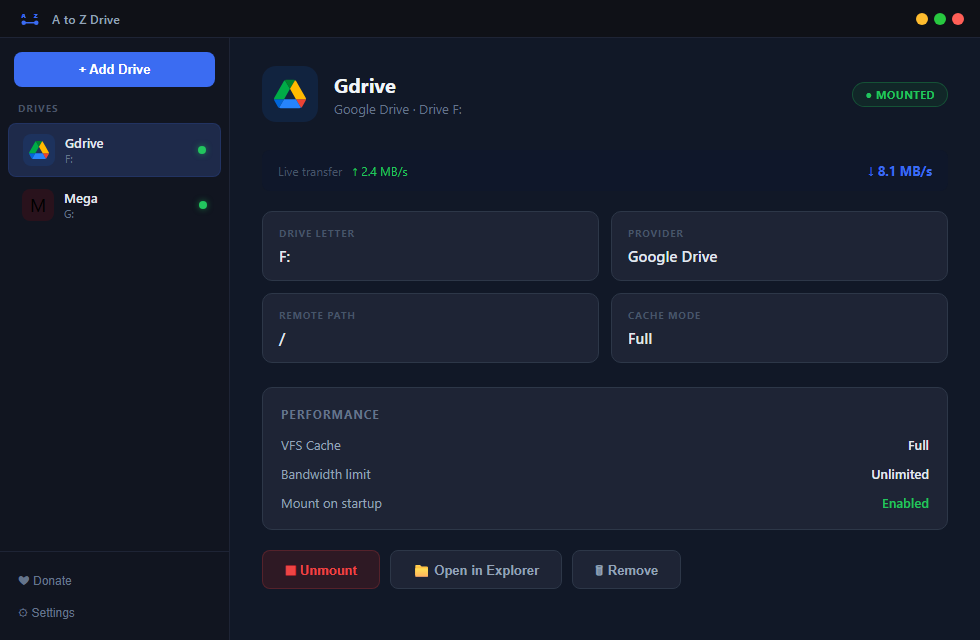
Task: Add a new drive
Action: tap(114, 69)
